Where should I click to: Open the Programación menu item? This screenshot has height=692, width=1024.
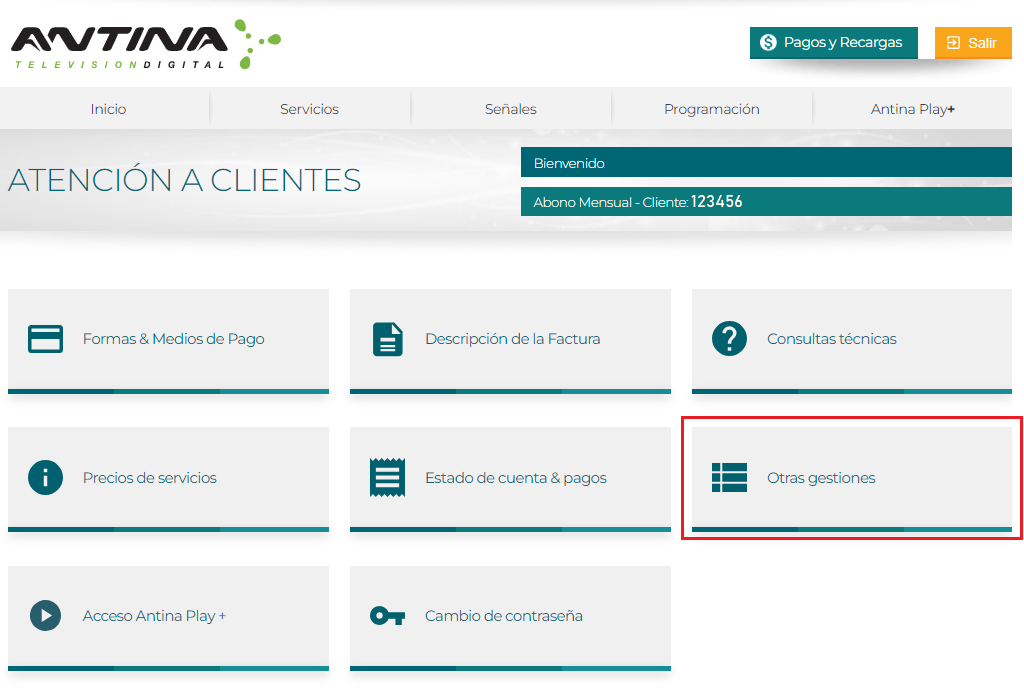[x=711, y=109]
